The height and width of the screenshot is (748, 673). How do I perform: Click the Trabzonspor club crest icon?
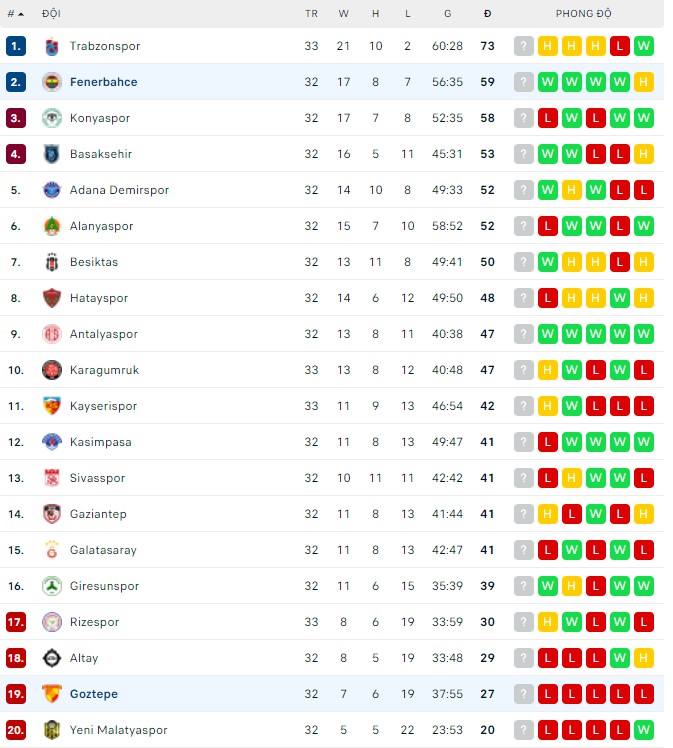[52, 46]
